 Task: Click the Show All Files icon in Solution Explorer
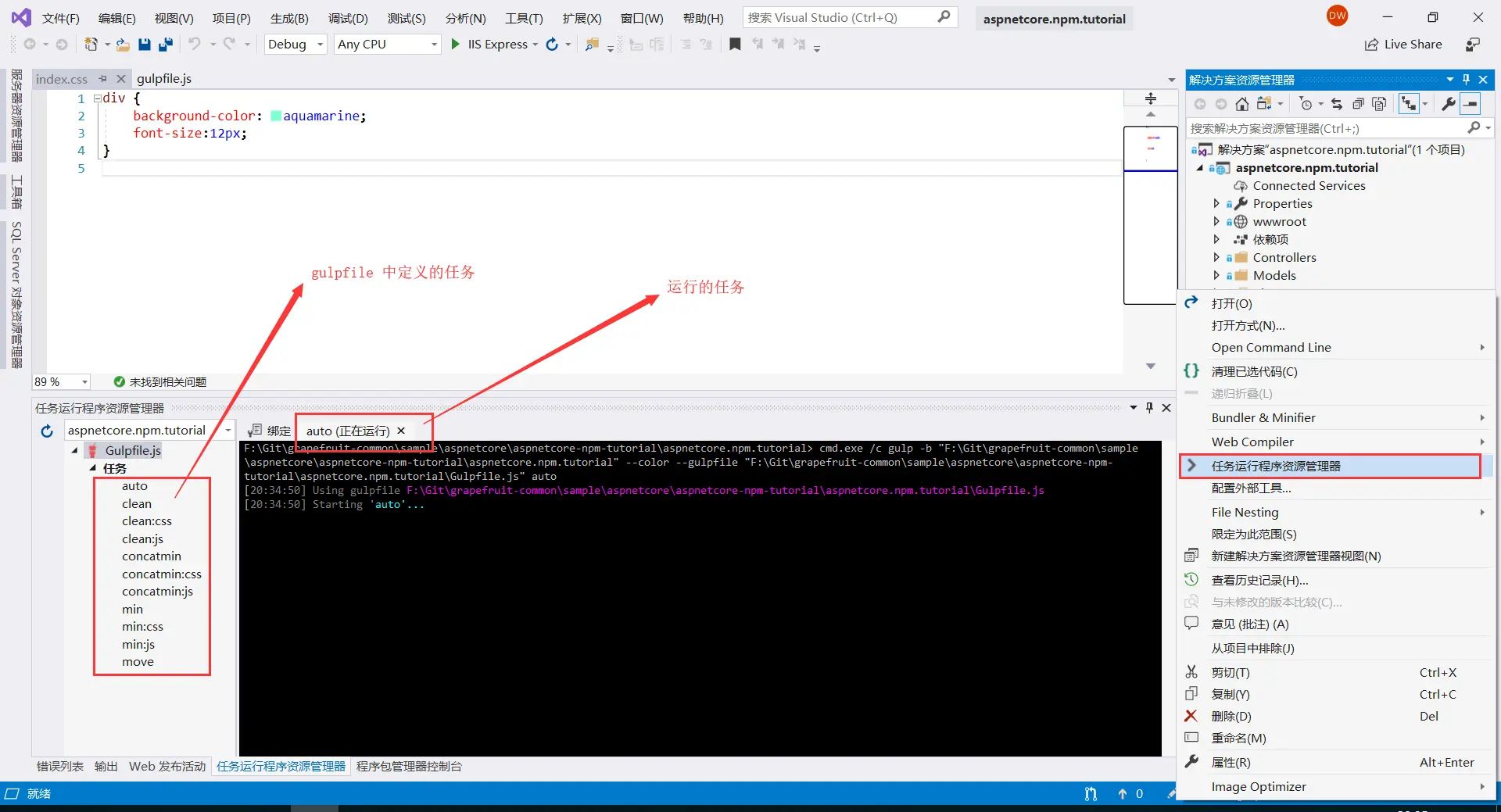tap(1379, 104)
